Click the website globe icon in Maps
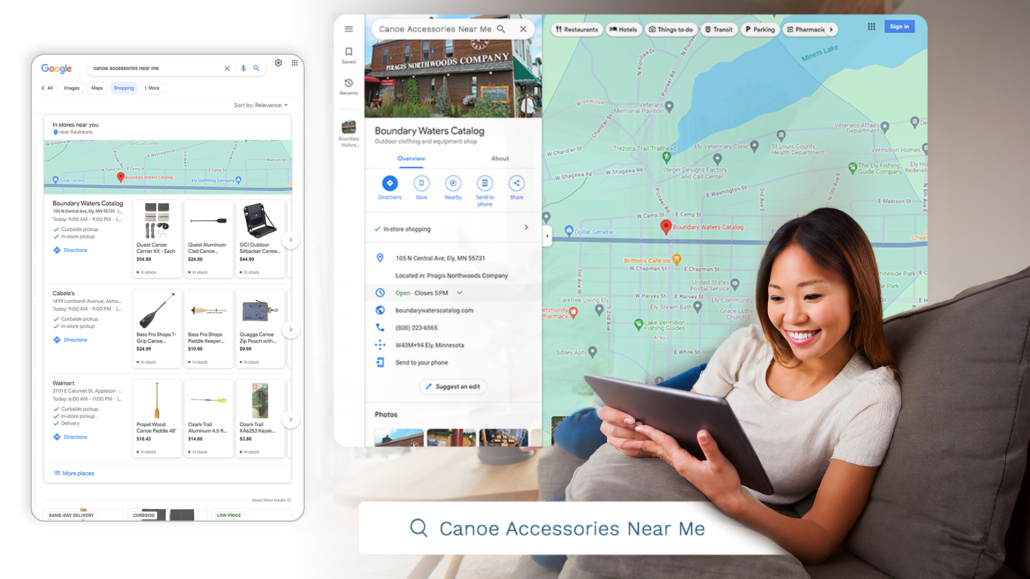This screenshot has height=579, width=1030. click(380, 310)
